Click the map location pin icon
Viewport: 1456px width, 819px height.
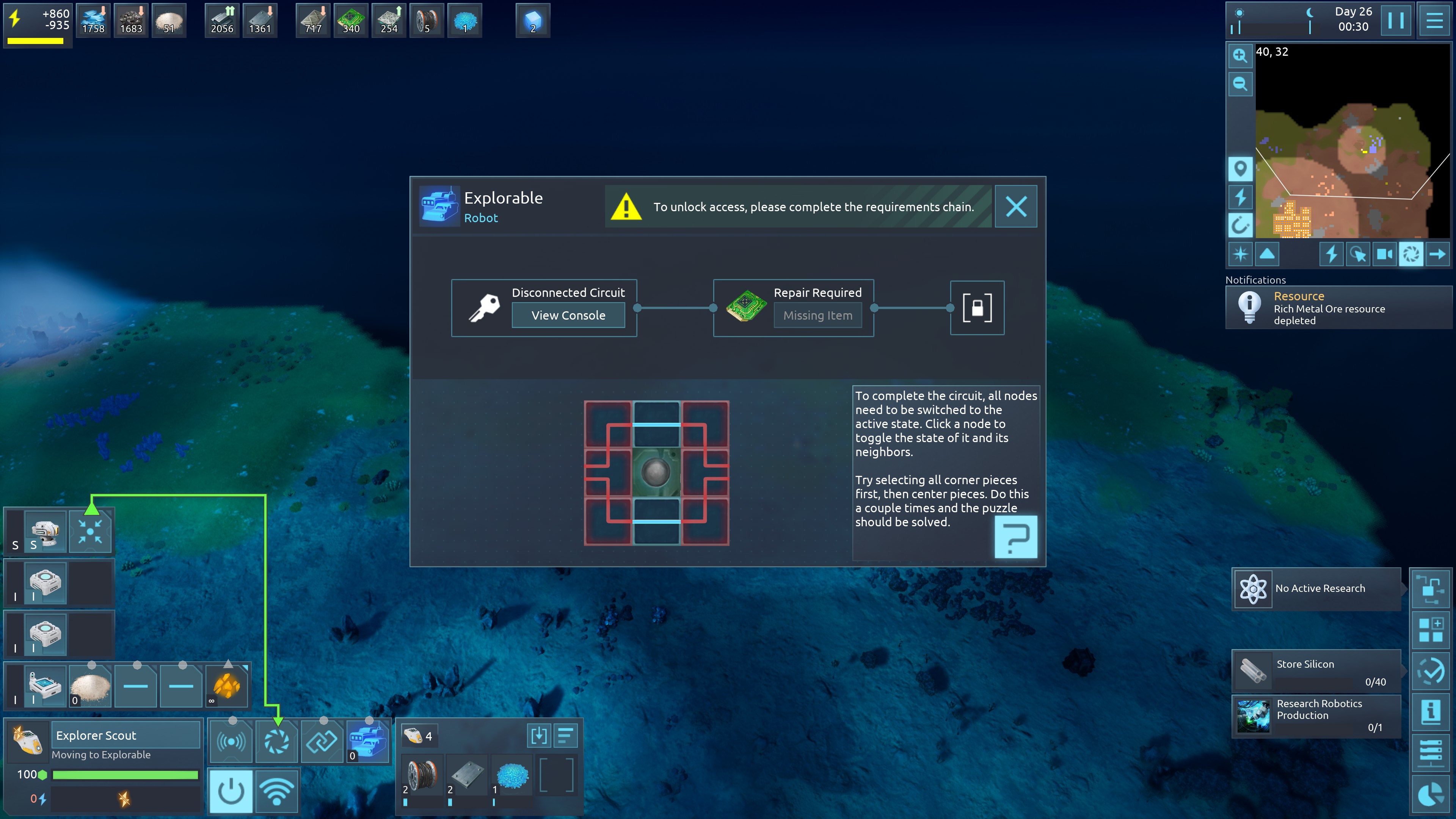point(1240,168)
